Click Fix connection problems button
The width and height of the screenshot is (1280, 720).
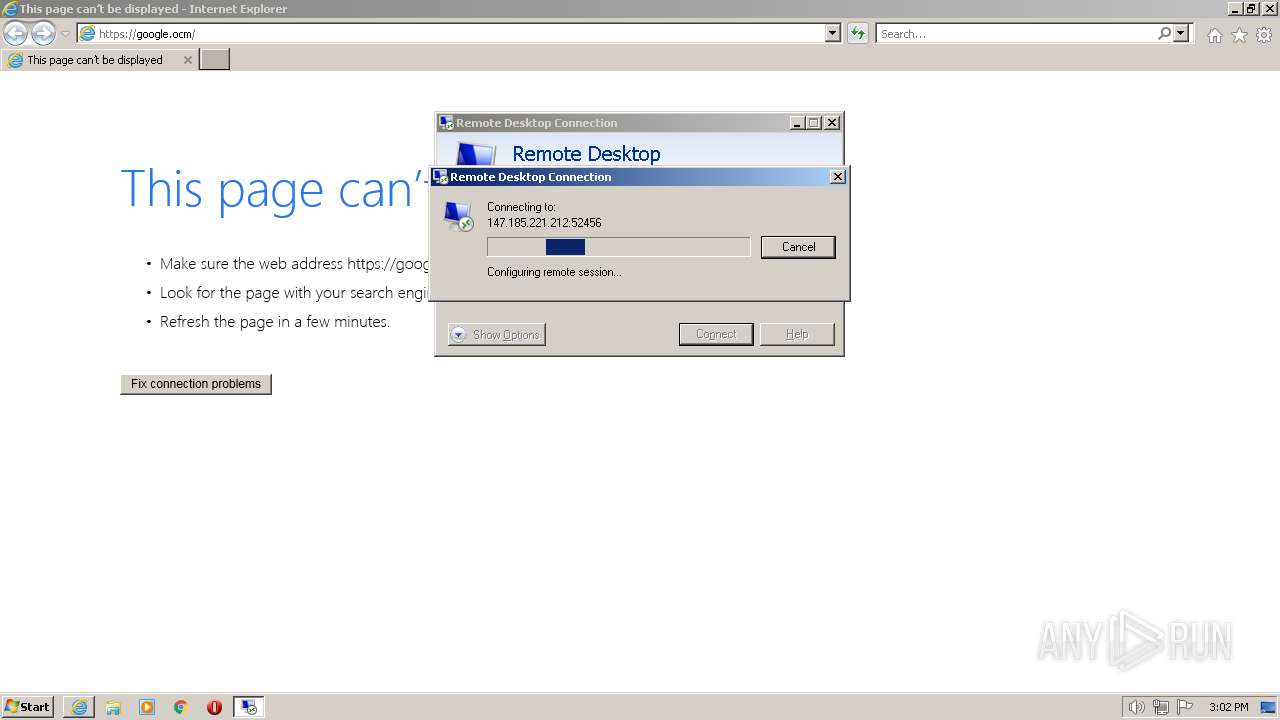tap(196, 384)
